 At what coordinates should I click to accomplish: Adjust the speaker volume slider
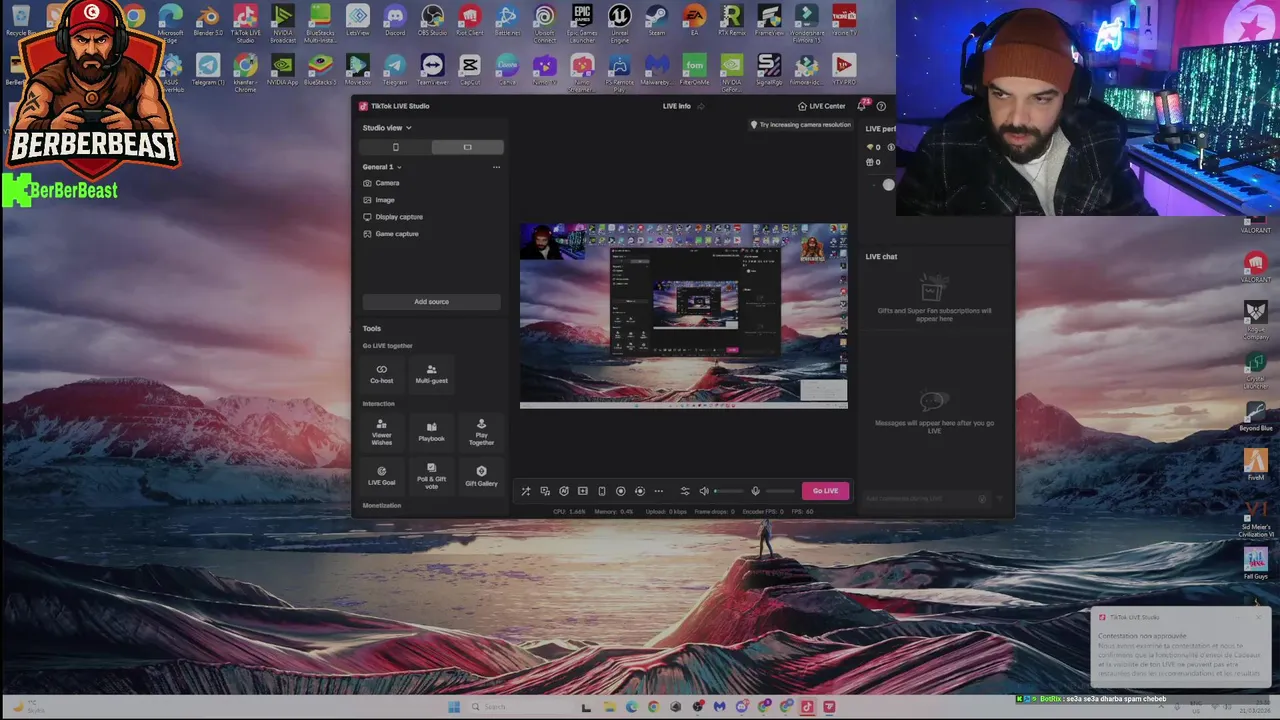[x=729, y=491]
